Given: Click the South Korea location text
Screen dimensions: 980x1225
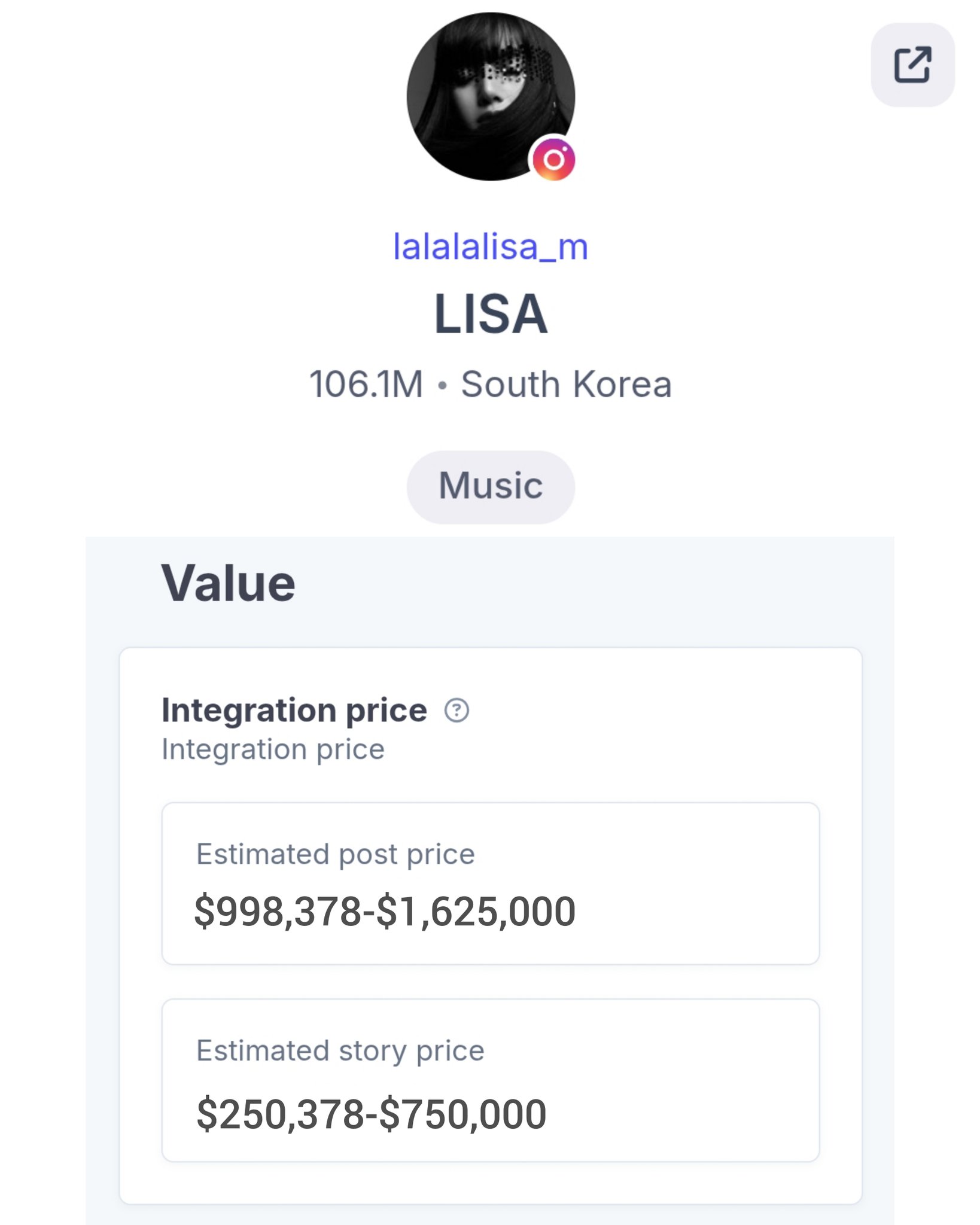Looking at the screenshot, I should (566, 384).
